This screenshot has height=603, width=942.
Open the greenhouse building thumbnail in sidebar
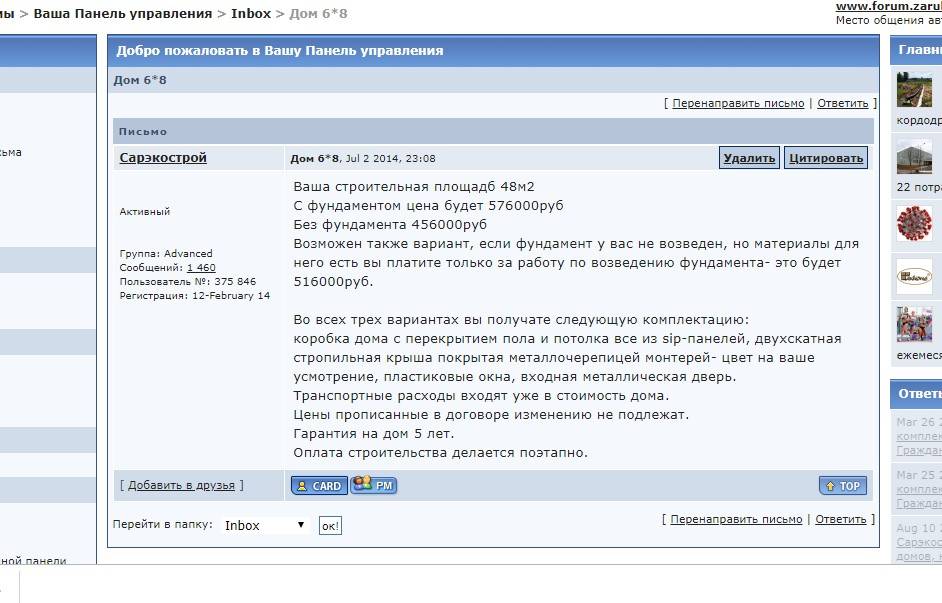(913, 157)
